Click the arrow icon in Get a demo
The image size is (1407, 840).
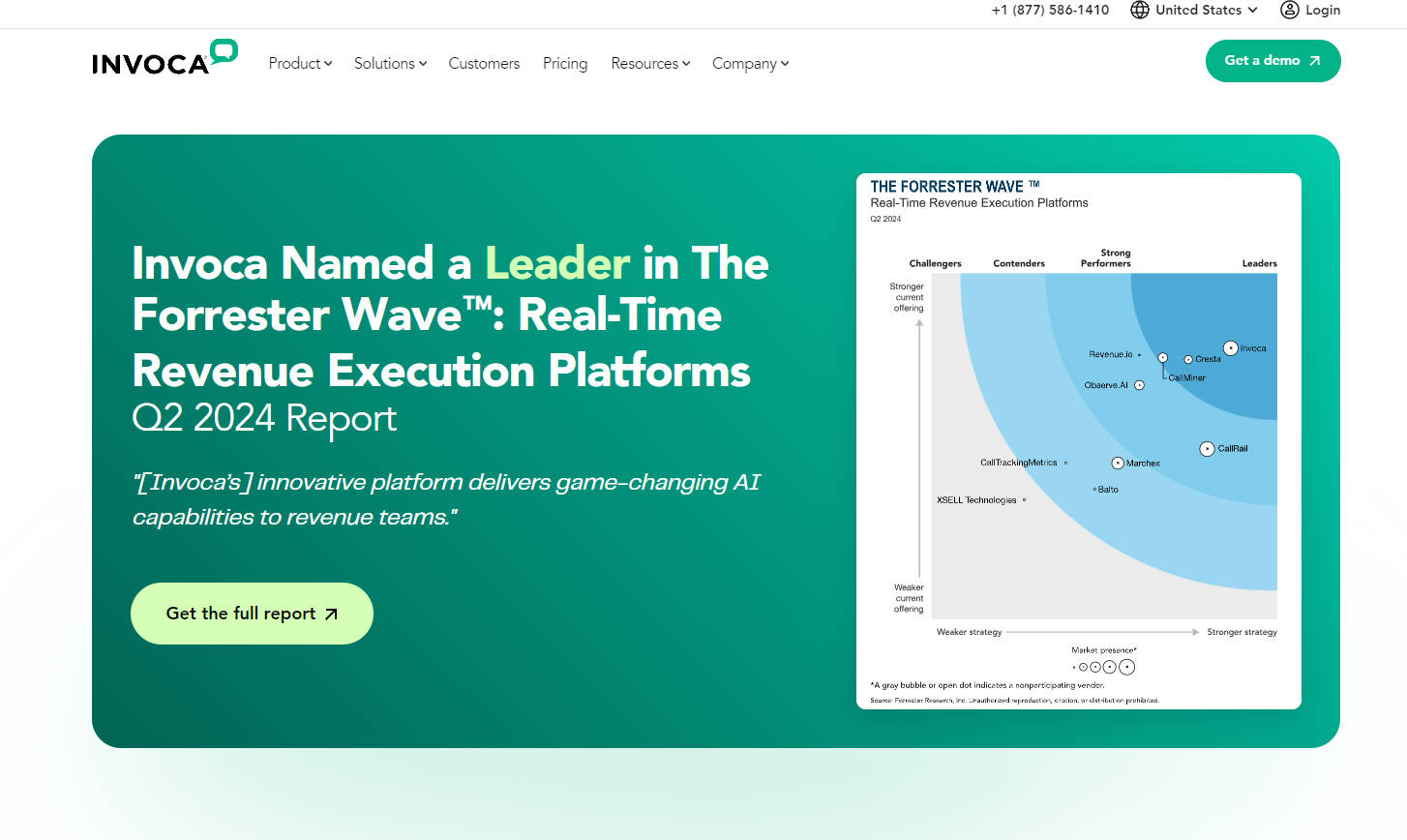tap(1314, 61)
